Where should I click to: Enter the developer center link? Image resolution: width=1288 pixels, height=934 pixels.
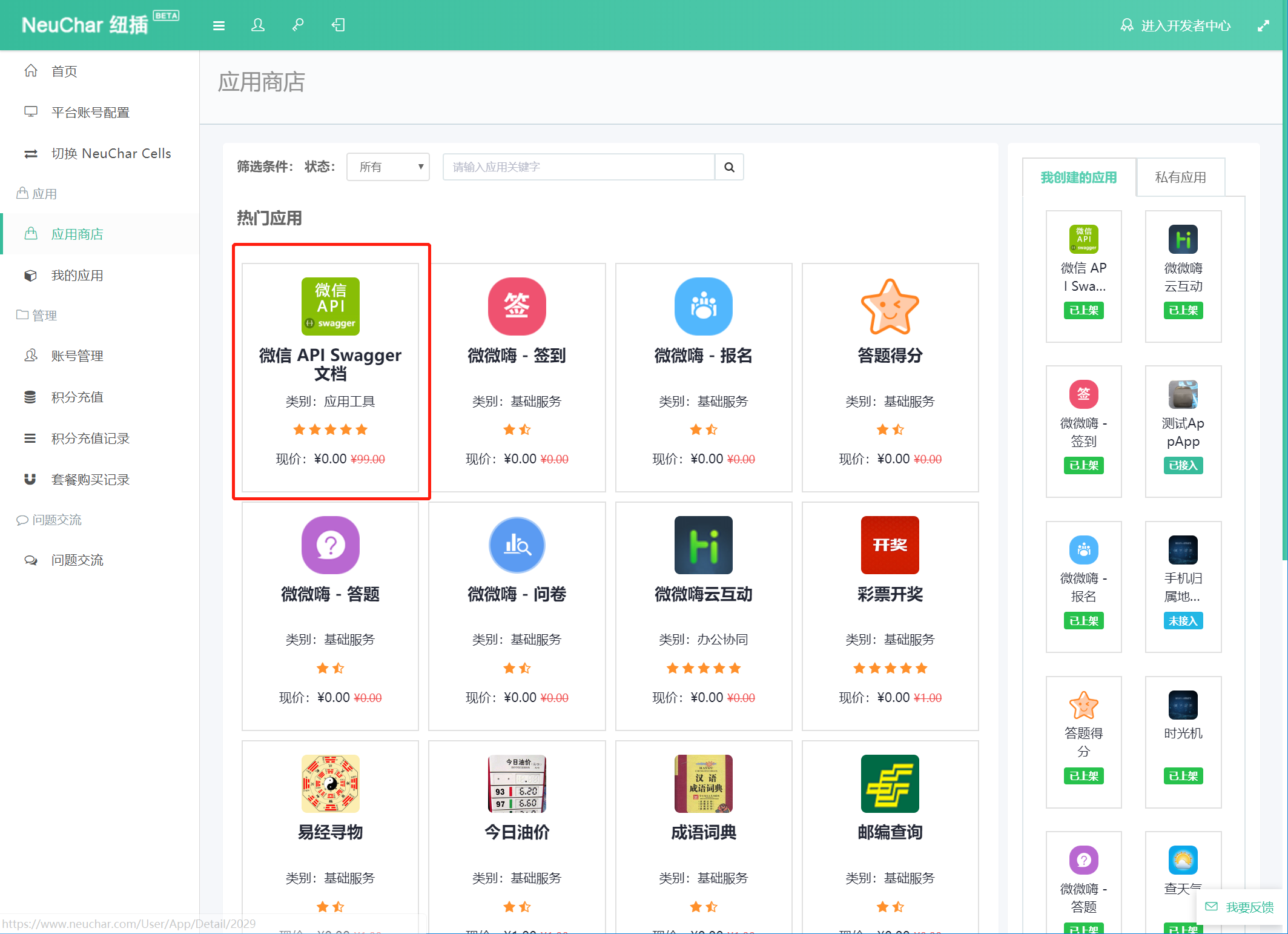pyautogui.click(x=1175, y=25)
